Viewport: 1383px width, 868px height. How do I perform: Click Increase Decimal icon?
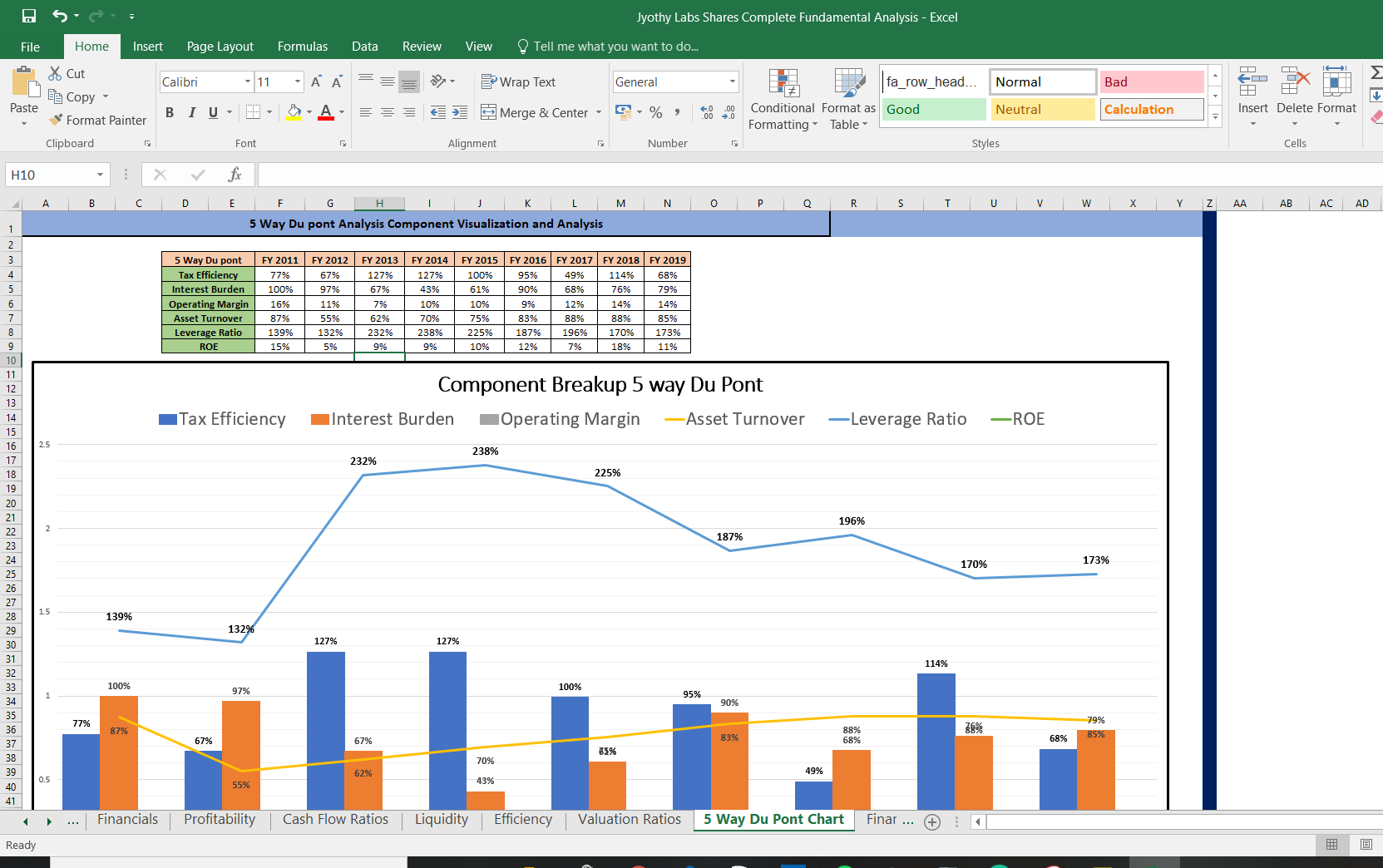click(707, 112)
